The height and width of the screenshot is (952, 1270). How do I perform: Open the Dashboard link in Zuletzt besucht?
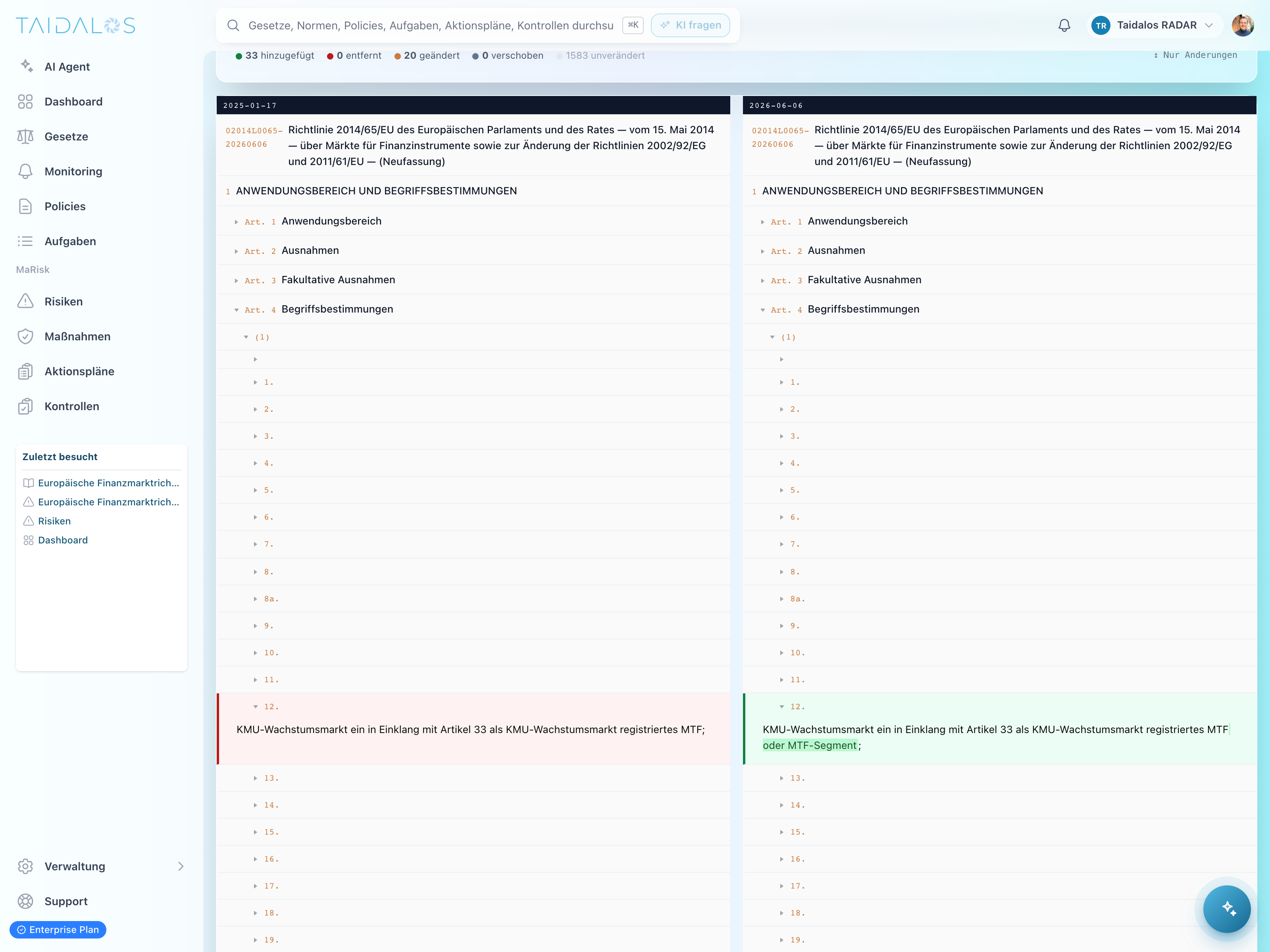pos(63,541)
